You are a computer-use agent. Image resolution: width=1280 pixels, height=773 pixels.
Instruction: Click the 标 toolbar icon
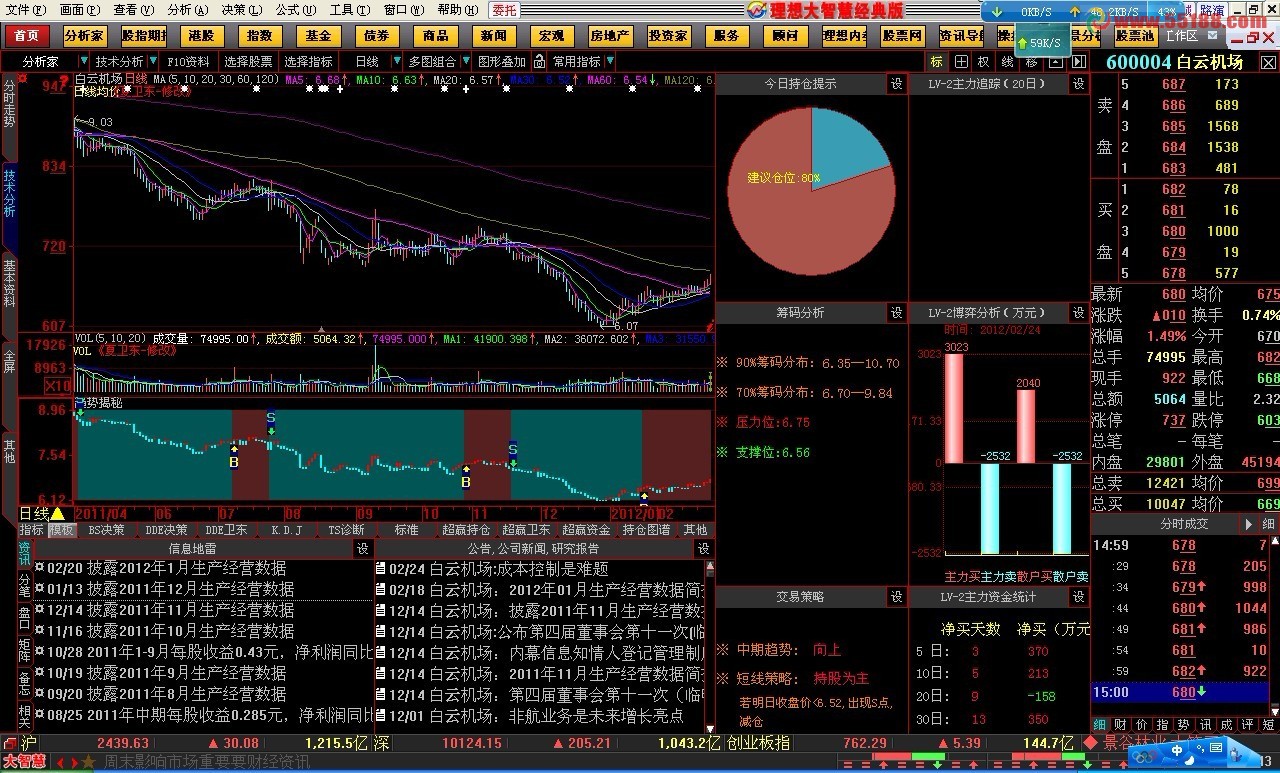coord(937,61)
